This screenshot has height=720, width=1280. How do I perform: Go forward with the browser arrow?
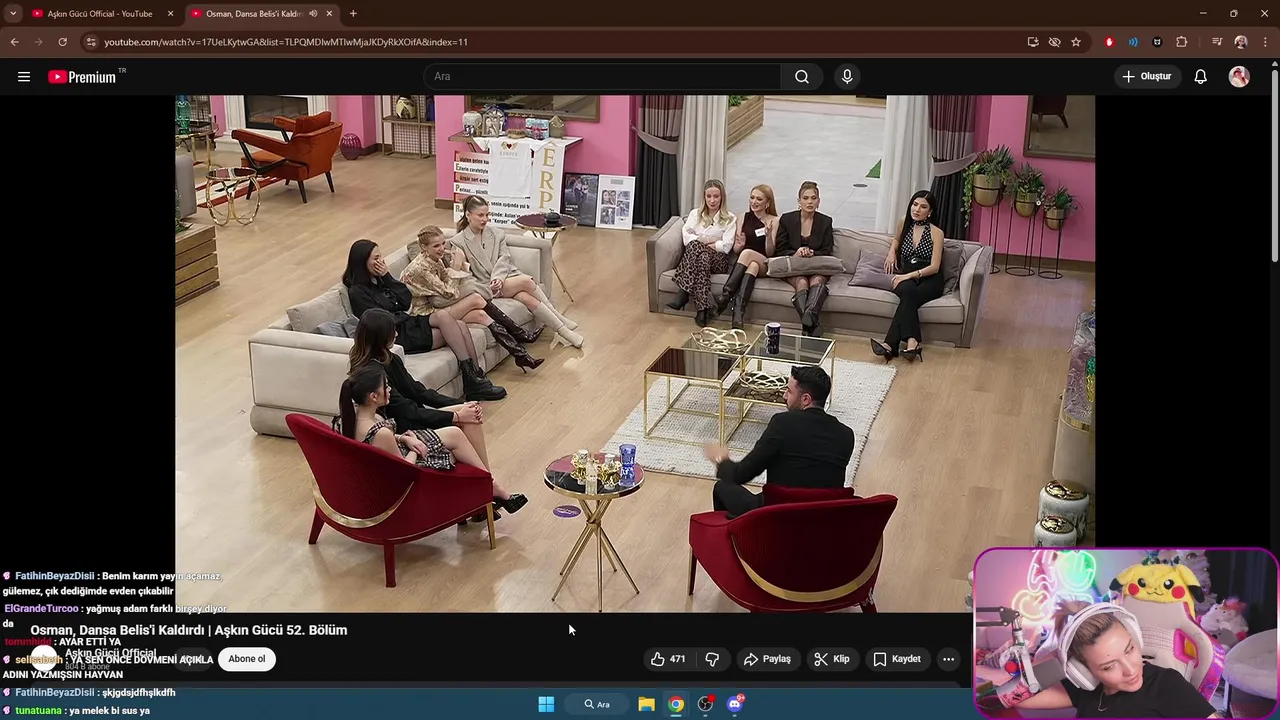pos(38,42)
